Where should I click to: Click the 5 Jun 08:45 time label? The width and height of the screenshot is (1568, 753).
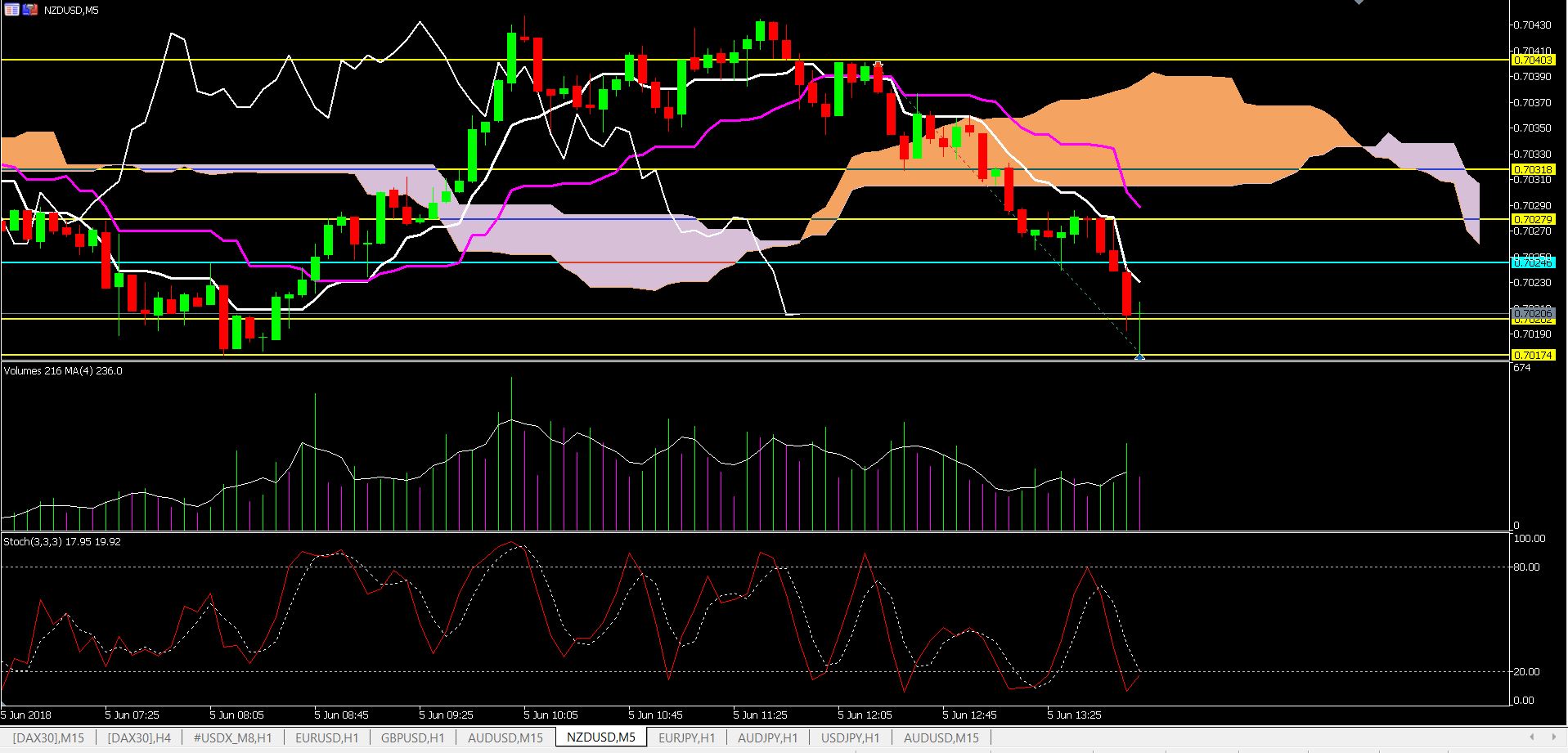click(342, 715)
